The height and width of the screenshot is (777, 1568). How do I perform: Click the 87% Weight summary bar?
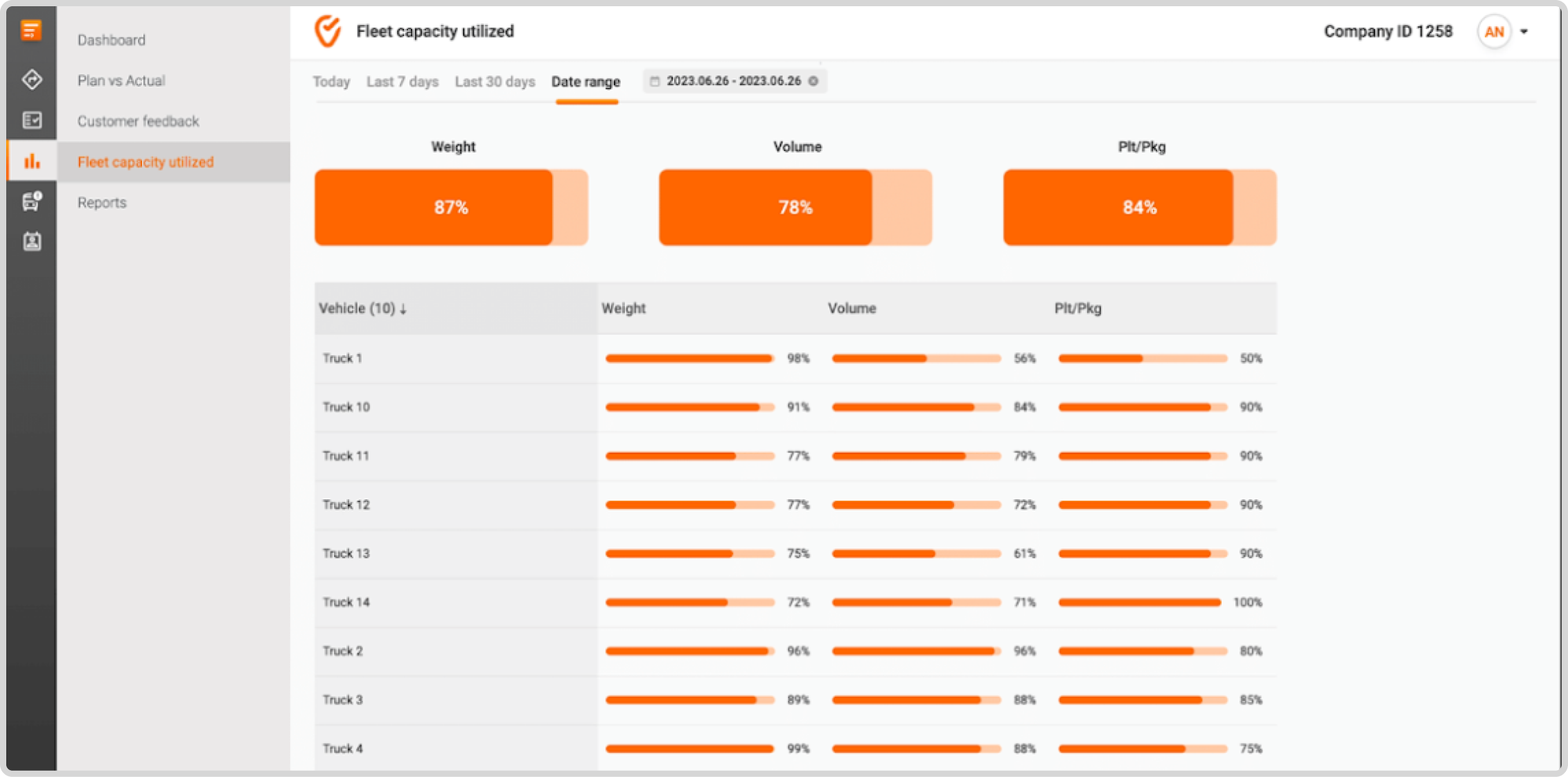click(x=451, y=208)
